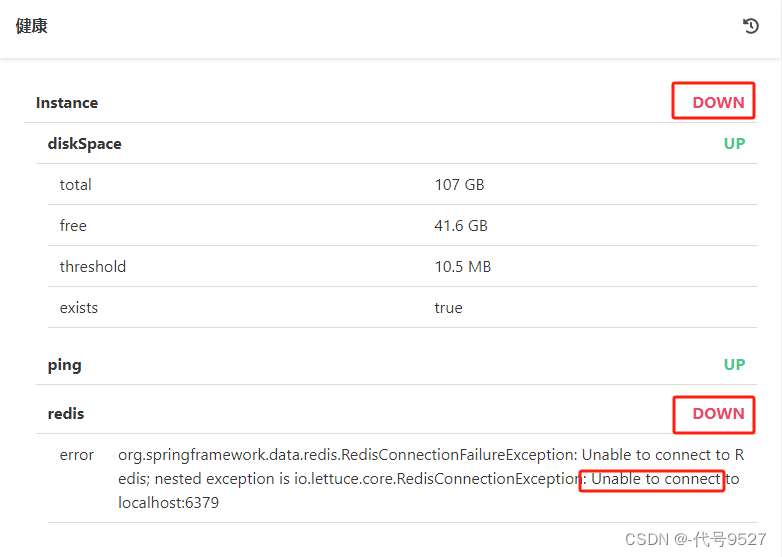
Task: Click the redis DOWN status badge
Action: 718,414
